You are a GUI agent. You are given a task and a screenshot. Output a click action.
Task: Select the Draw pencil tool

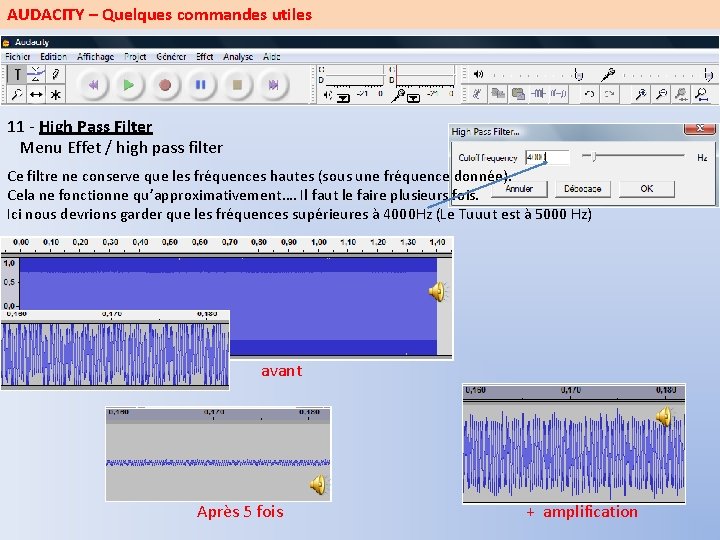pyautogui.click(x=56, y=74)
